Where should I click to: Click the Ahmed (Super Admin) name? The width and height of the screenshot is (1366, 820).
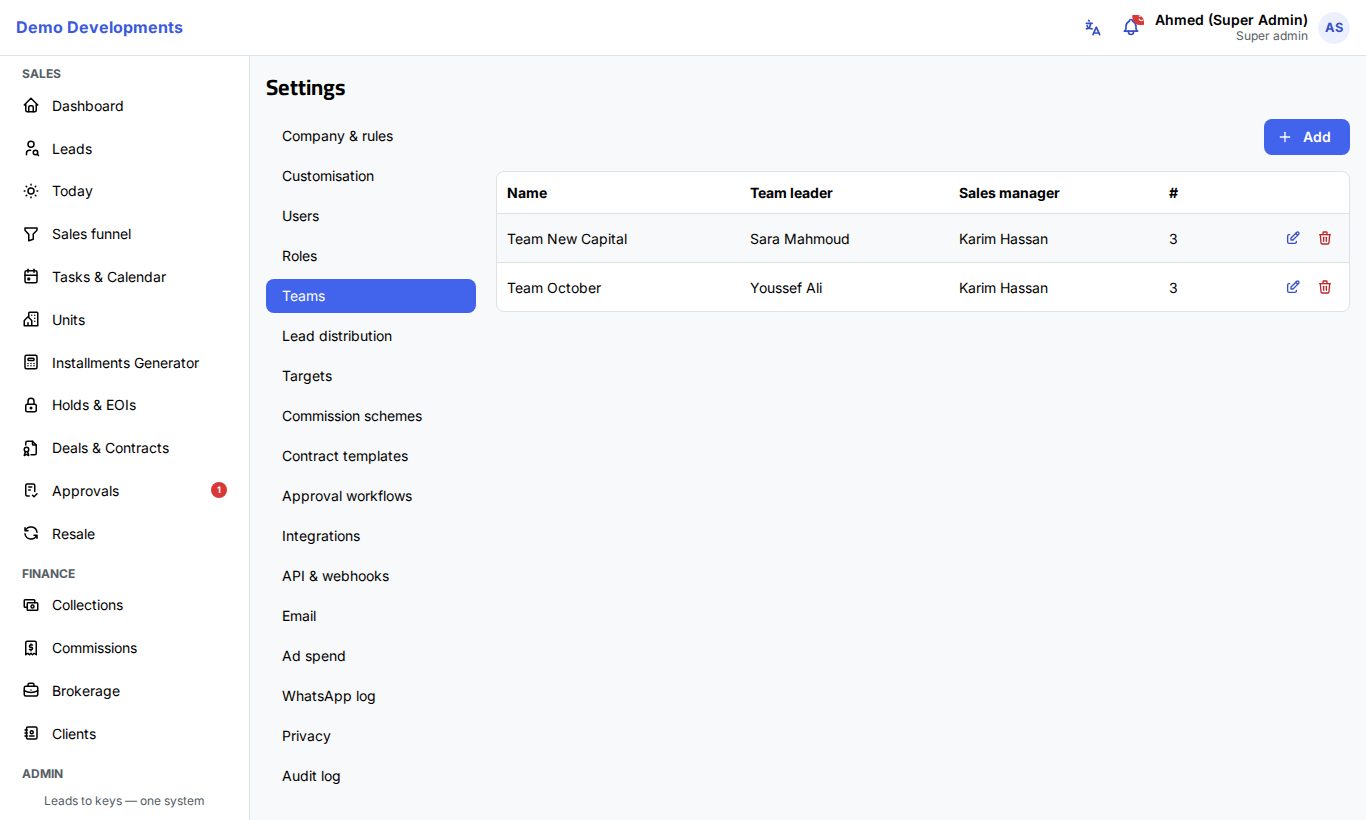coord(1231,20)
